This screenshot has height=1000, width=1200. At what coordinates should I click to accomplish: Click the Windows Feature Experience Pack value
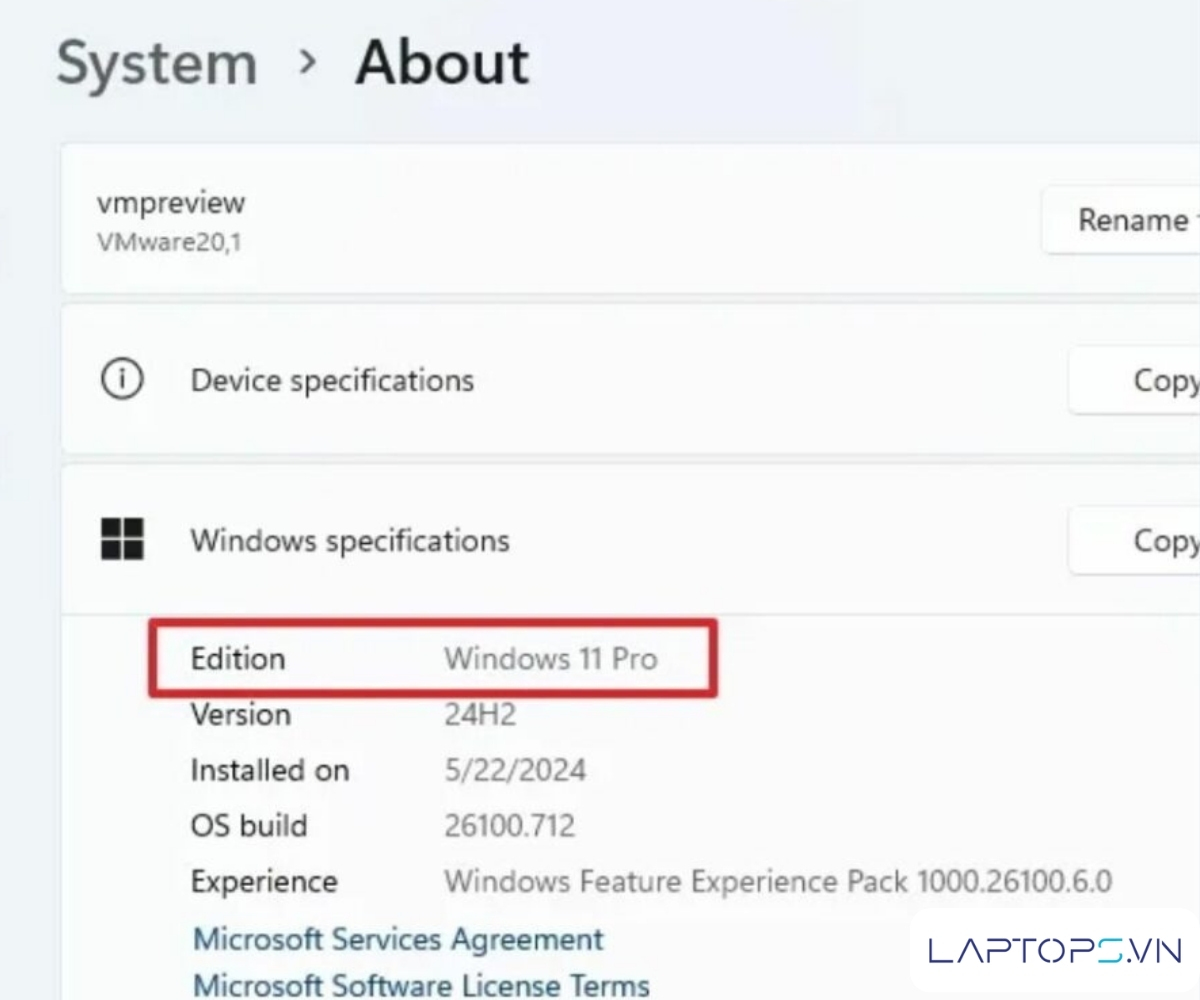click(x=778, y=882)
